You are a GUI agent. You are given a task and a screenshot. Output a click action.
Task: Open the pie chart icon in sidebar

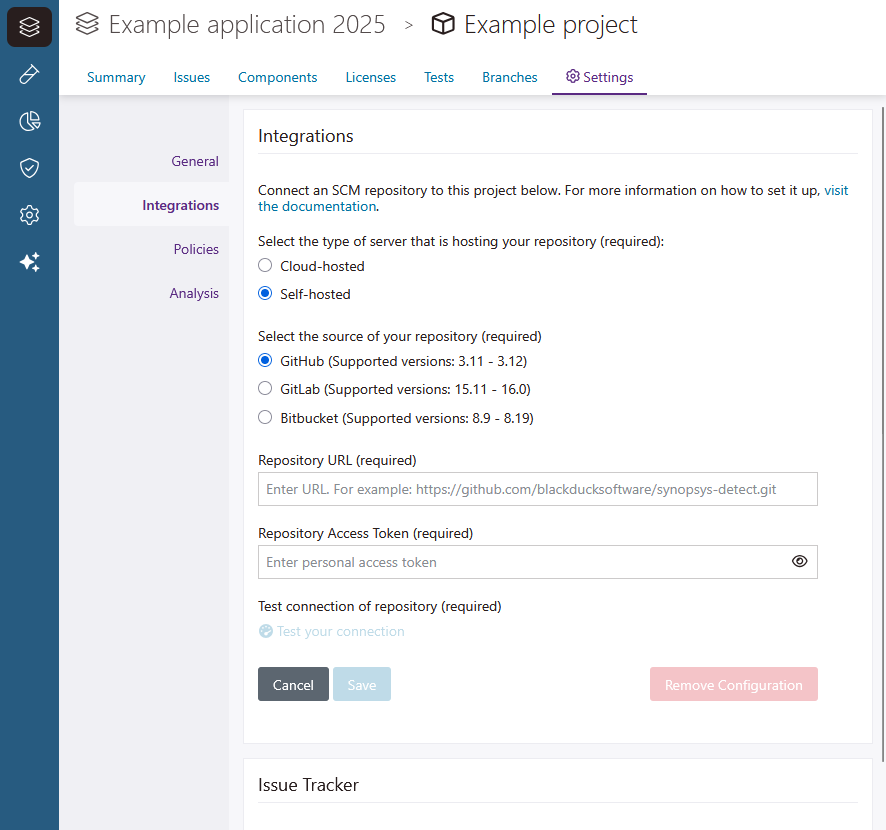coord(29,122)
